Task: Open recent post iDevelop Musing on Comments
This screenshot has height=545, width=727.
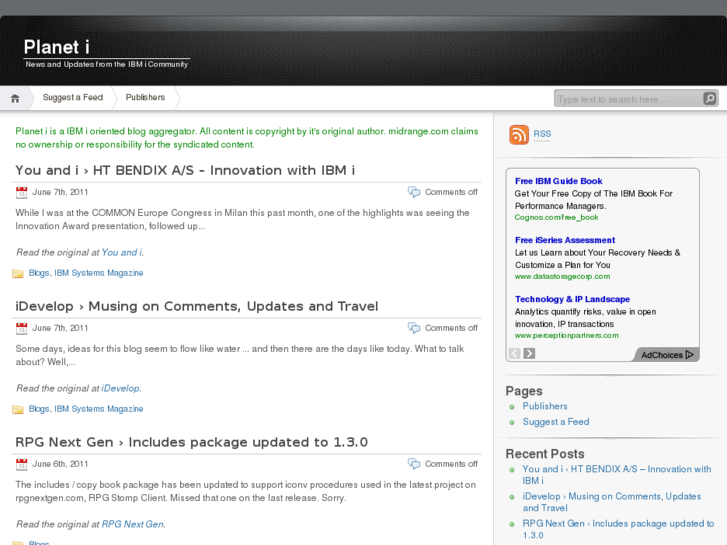Action: (612, 502)
